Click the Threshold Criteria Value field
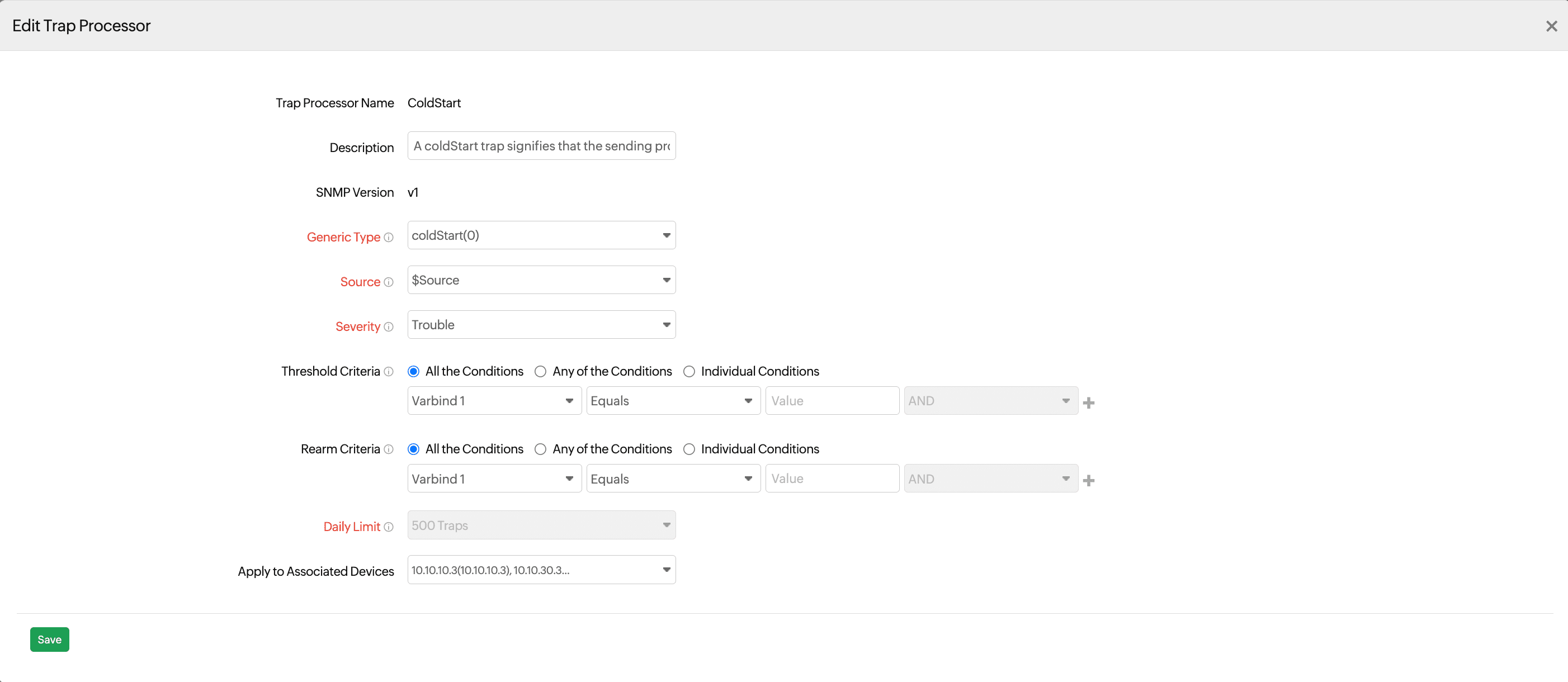Screen dimensions: 1568x682 pyautogui.click(x=832, y=400)
